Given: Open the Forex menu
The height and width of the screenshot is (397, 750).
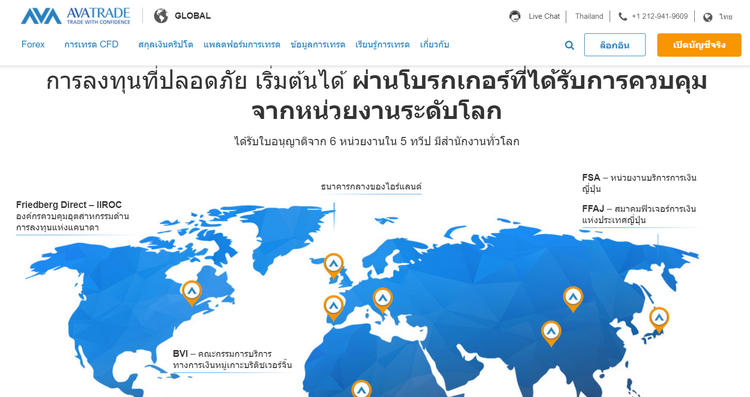Looking at the screenshot, I should 33,44.
